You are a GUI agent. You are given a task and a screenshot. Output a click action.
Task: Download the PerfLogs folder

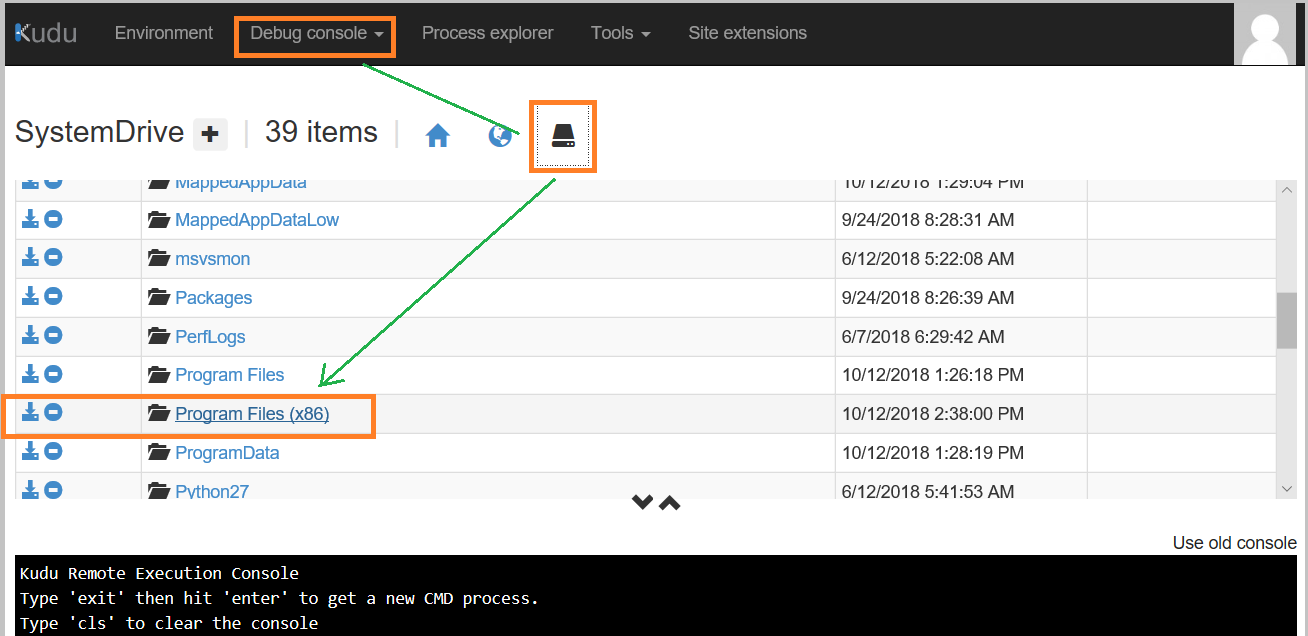pyautogui.click(x=30, y=335)
